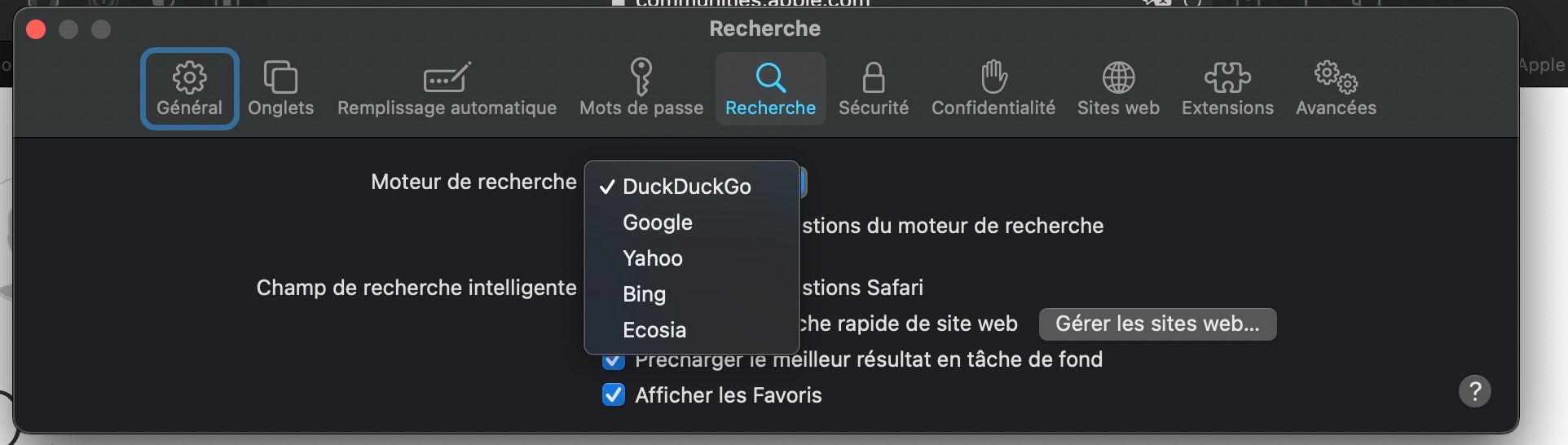Screen dimensions: 1568x445
Task: Toggle Précharger le meilleur résultat checkbox
Action: tap(614, 362)
